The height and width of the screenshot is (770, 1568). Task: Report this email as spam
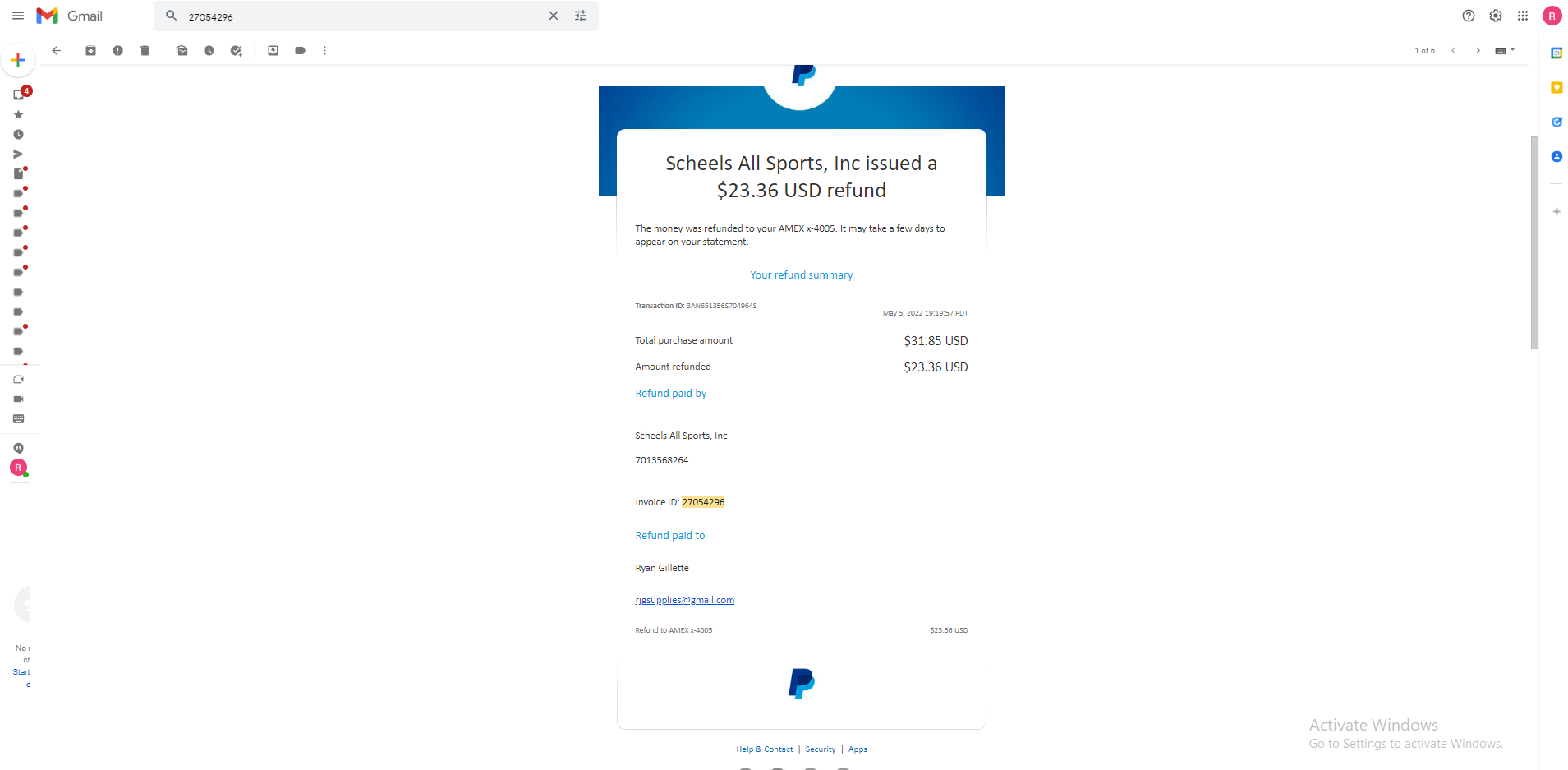pos(117,50)
